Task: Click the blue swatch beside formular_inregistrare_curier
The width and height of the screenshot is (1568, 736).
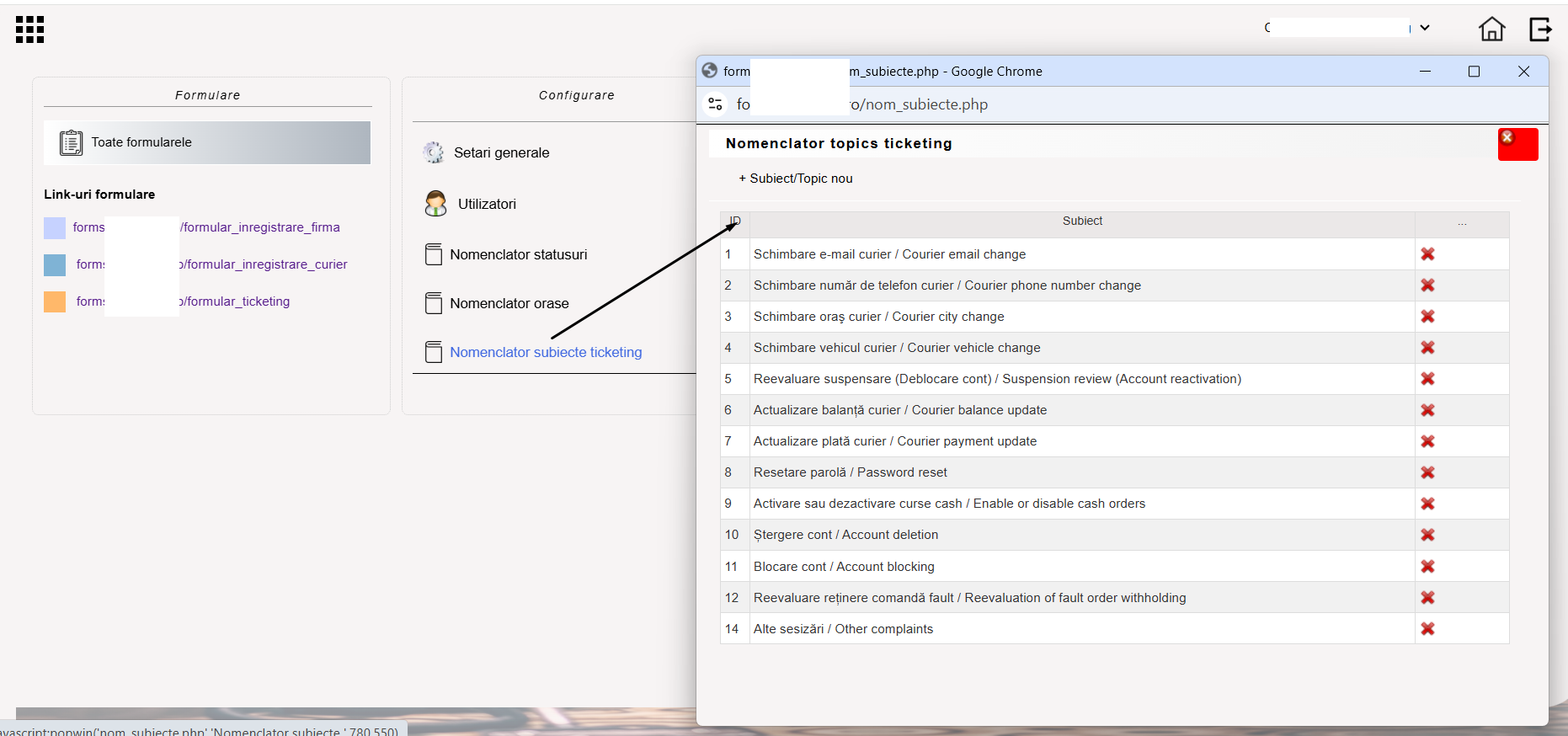Action: (x=55, y=265)
